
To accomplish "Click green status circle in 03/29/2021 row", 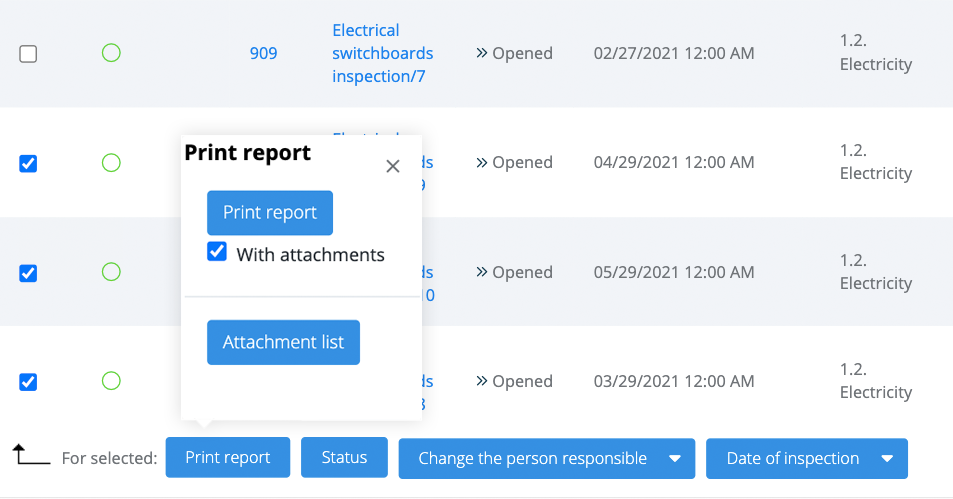I will tap(111, 381).
